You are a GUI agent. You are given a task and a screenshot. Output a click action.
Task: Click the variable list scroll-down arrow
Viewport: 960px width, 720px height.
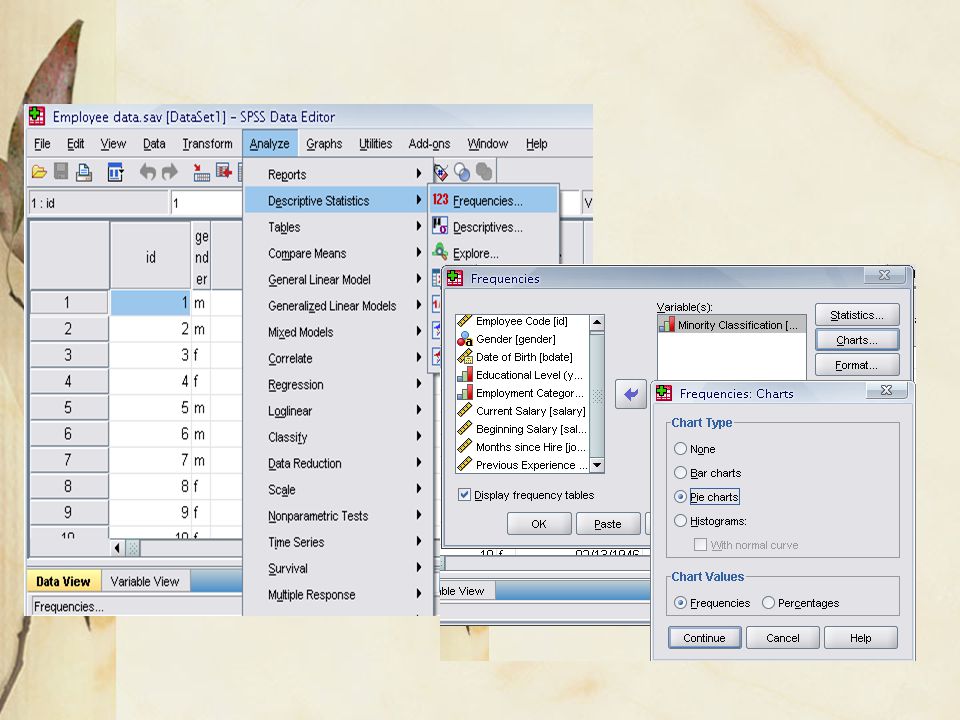click(597, 465)
